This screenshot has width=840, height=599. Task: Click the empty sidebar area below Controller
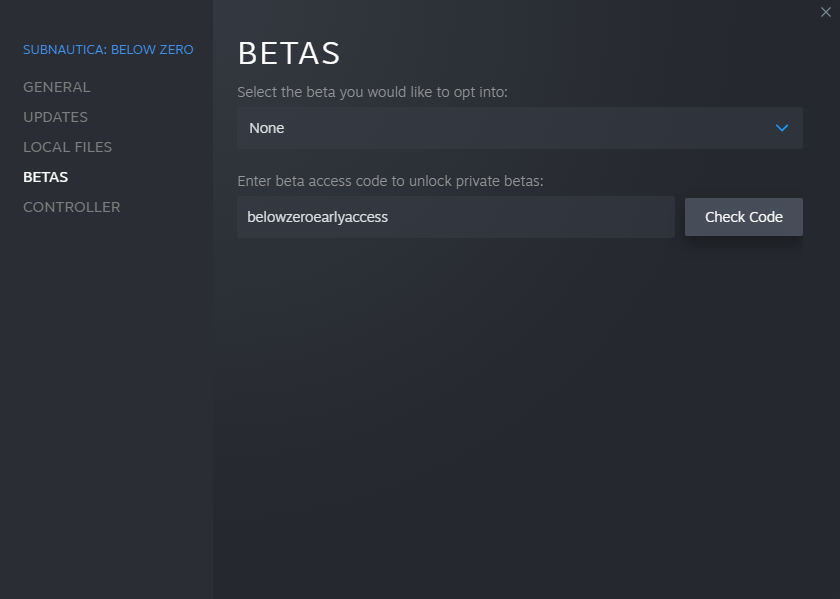pos(106,400)
